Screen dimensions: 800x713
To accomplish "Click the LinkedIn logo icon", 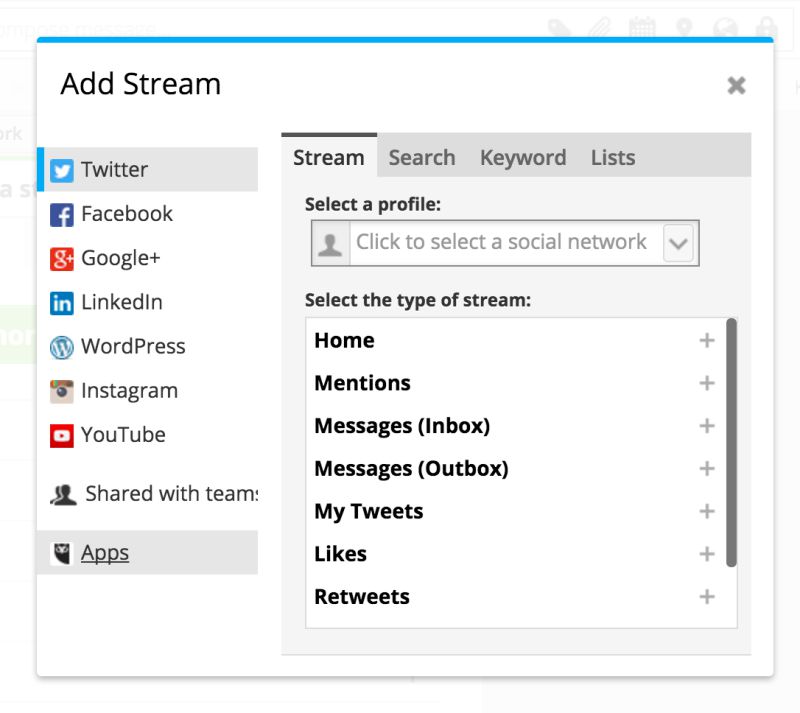I will 62,303.
